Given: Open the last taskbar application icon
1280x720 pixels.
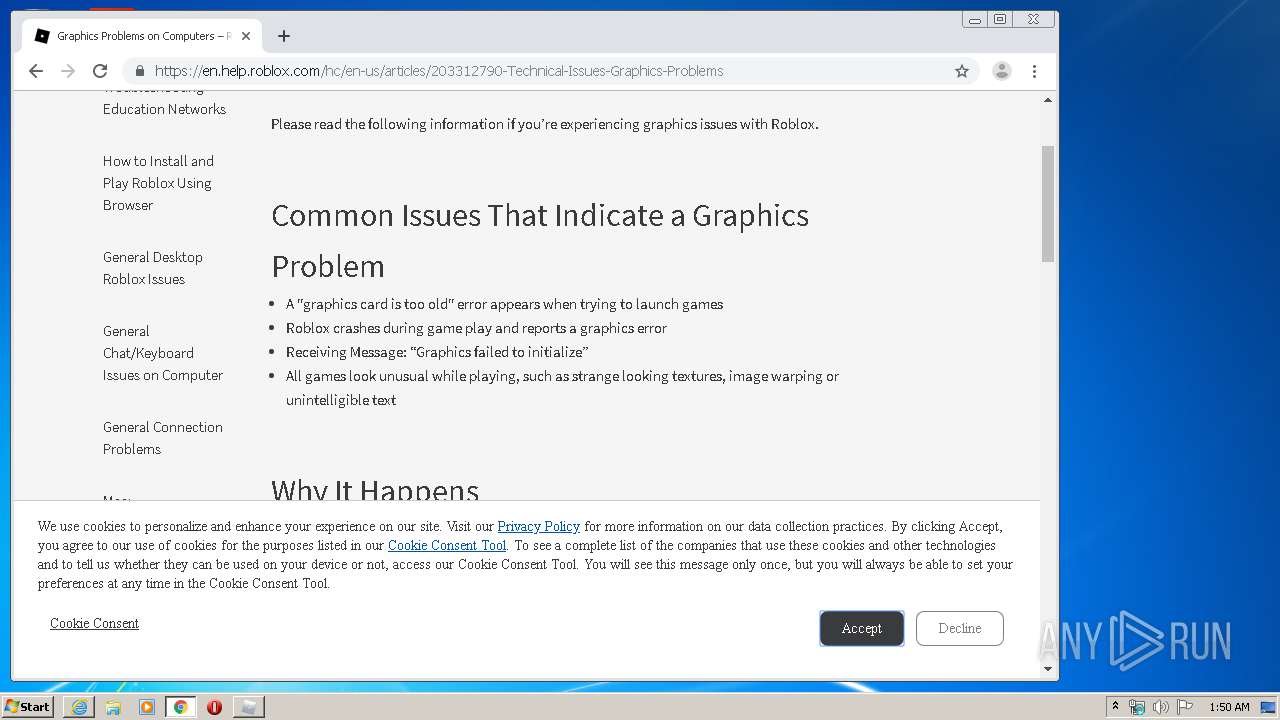Looking at the screenshot, I should 248,707.
